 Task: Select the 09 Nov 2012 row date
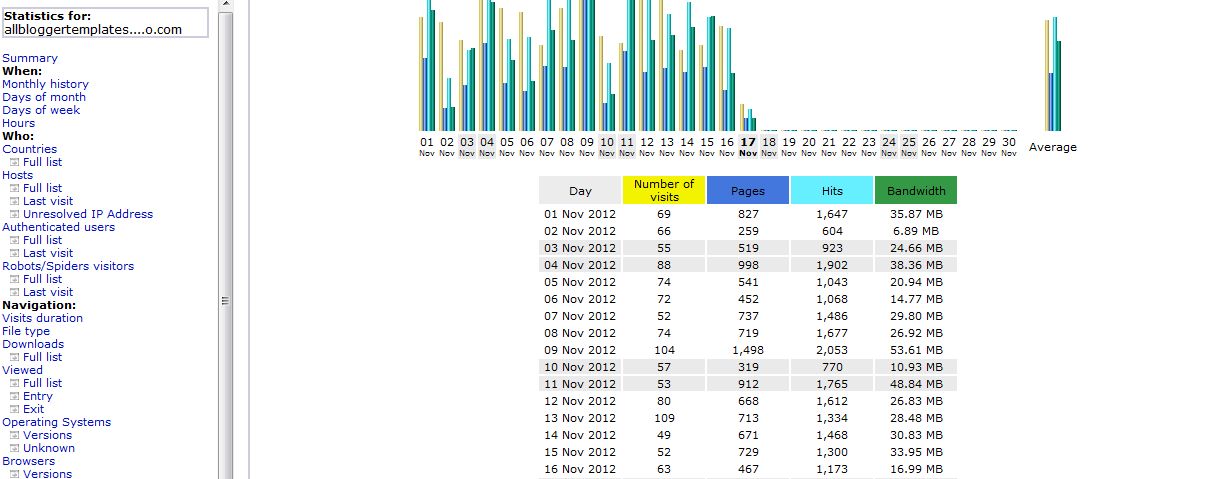[580, 350]
